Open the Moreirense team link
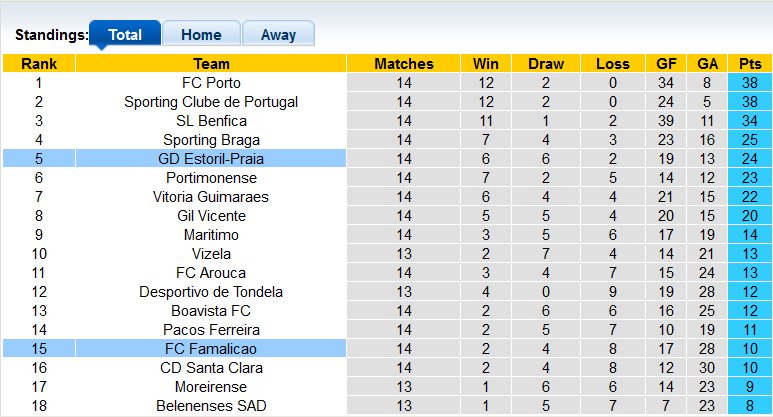The width and height of the screenshot is (773, 417). pos(211,387)
